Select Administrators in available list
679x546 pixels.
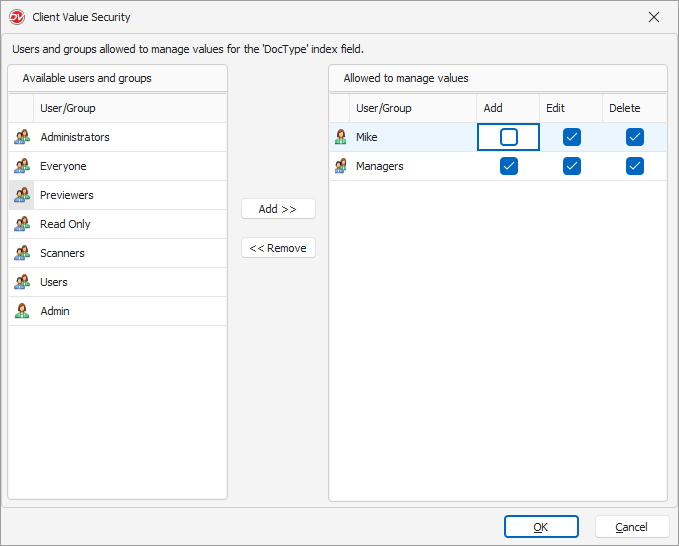pos(117,137)
